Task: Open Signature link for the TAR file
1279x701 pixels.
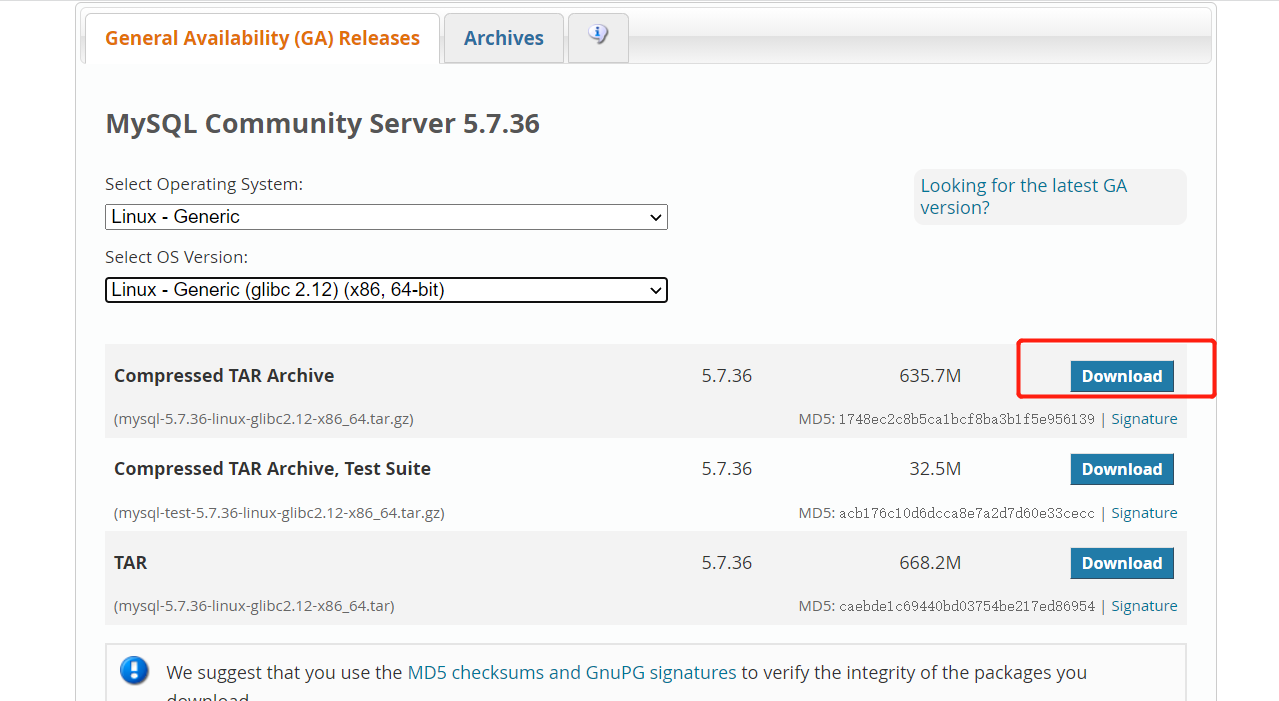Action: [1144, 606]
